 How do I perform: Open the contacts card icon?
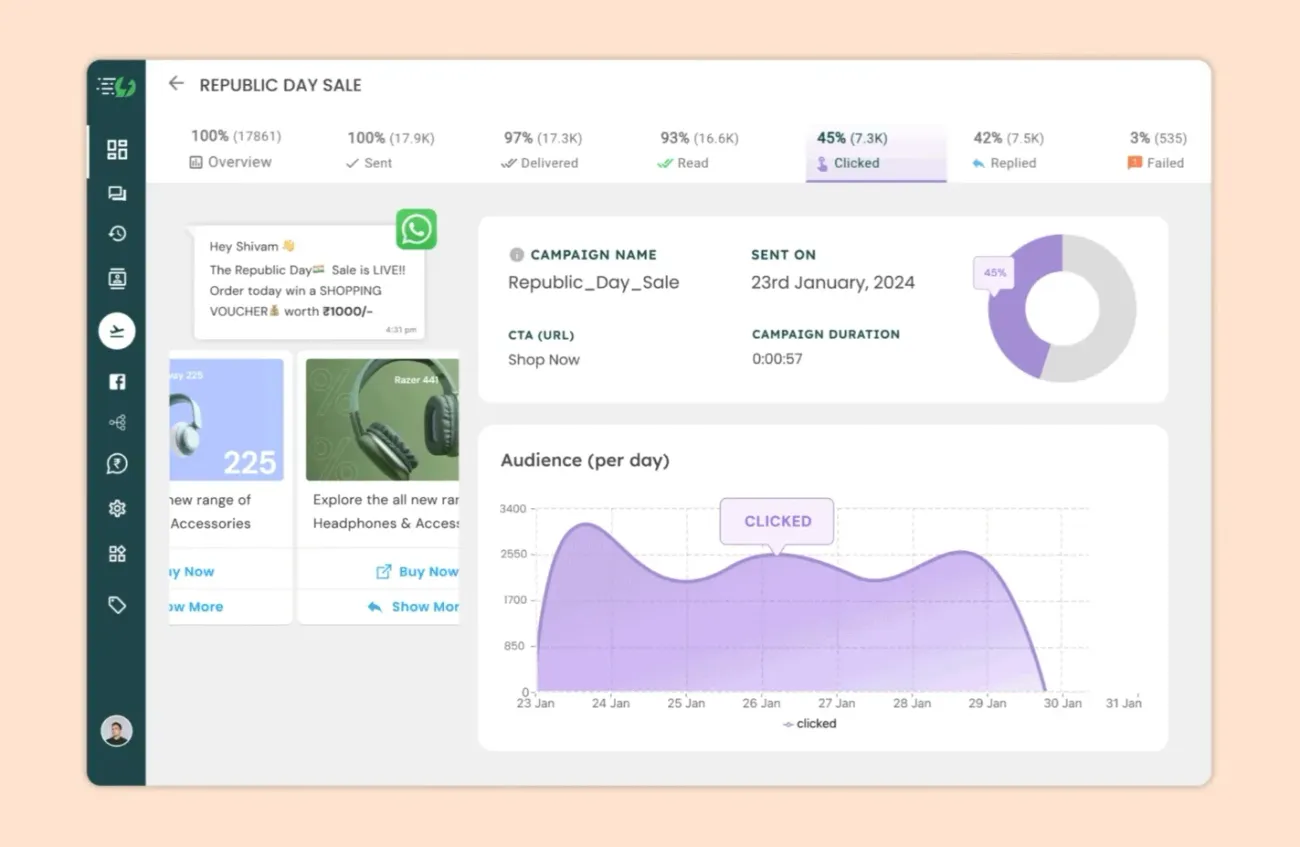[x=116, y=278]
